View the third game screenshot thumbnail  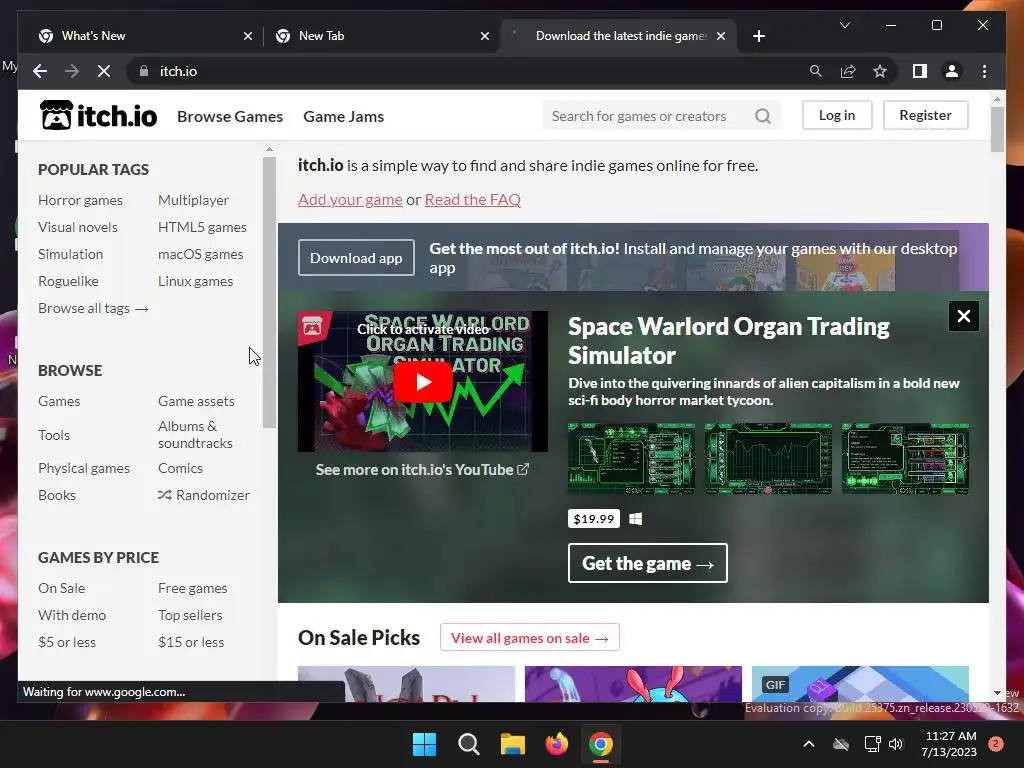[905, 458]
